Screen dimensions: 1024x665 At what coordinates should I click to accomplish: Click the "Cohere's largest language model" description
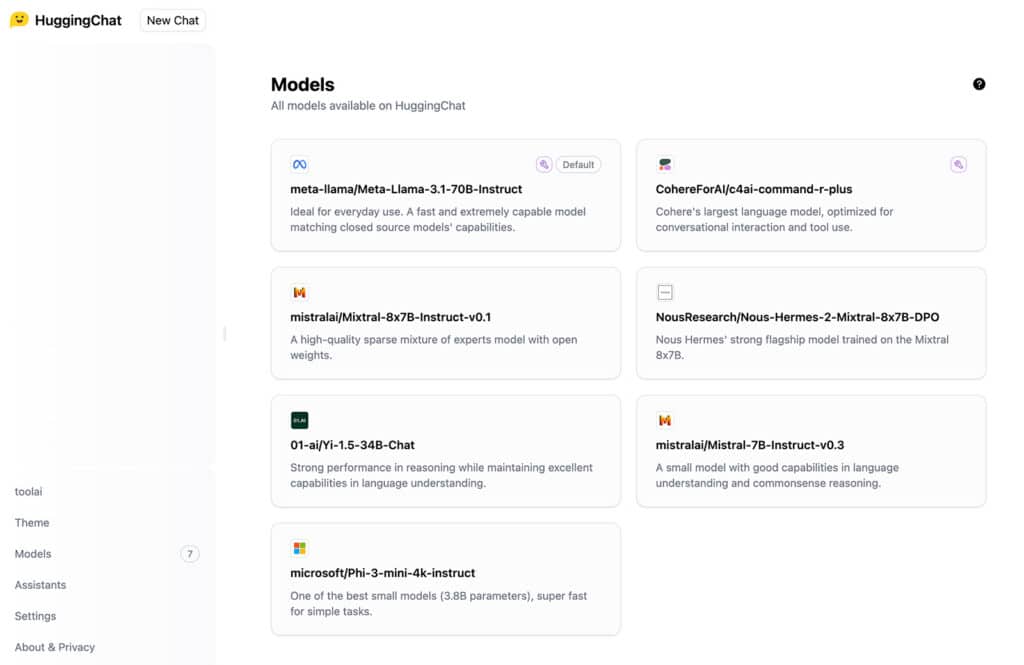(x=775, y=219)
